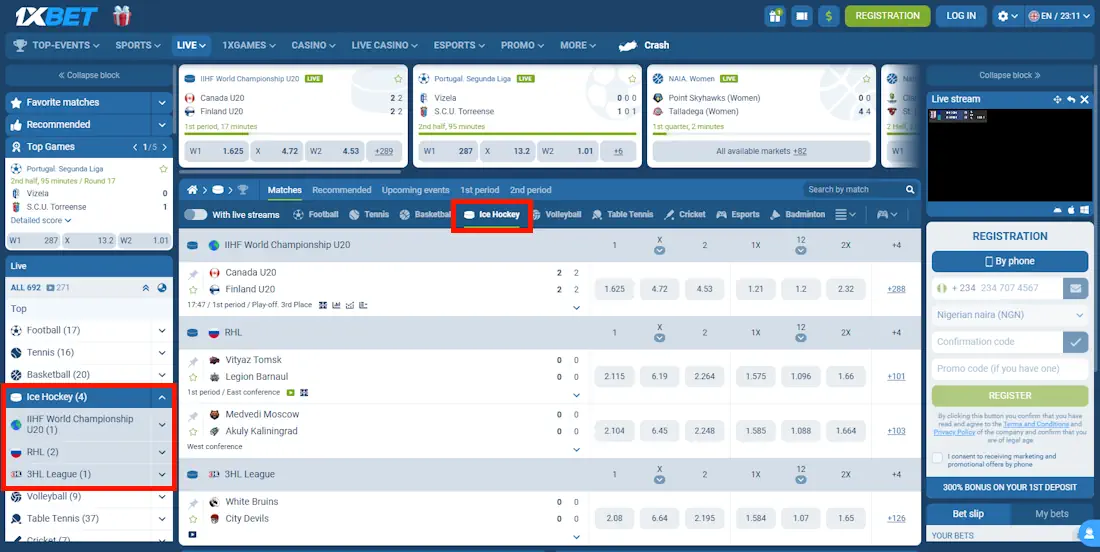Star Vizela in Top Games
The width and height of the screenshot is (1100, 552).
163,169
